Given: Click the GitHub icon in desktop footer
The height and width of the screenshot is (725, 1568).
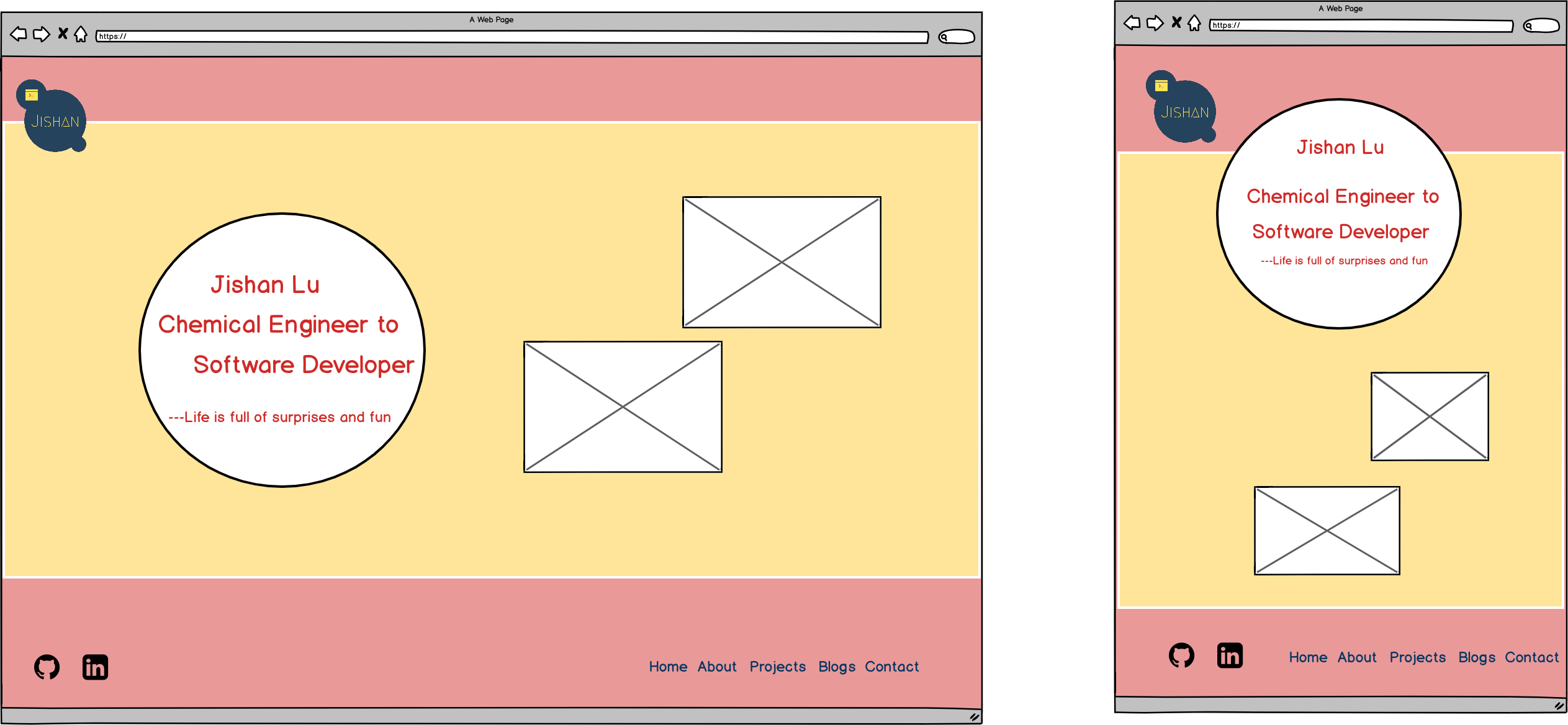Looking at the screenshot, I should click(47, 667).
